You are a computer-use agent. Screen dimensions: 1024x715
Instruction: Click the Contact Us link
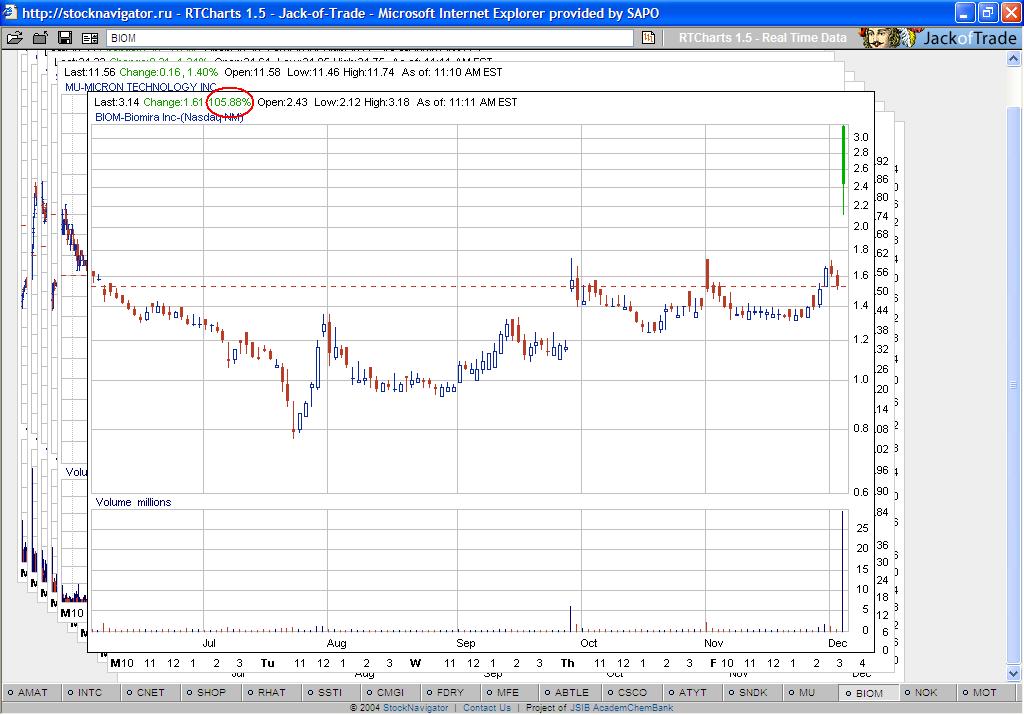(x=487, y=708)
